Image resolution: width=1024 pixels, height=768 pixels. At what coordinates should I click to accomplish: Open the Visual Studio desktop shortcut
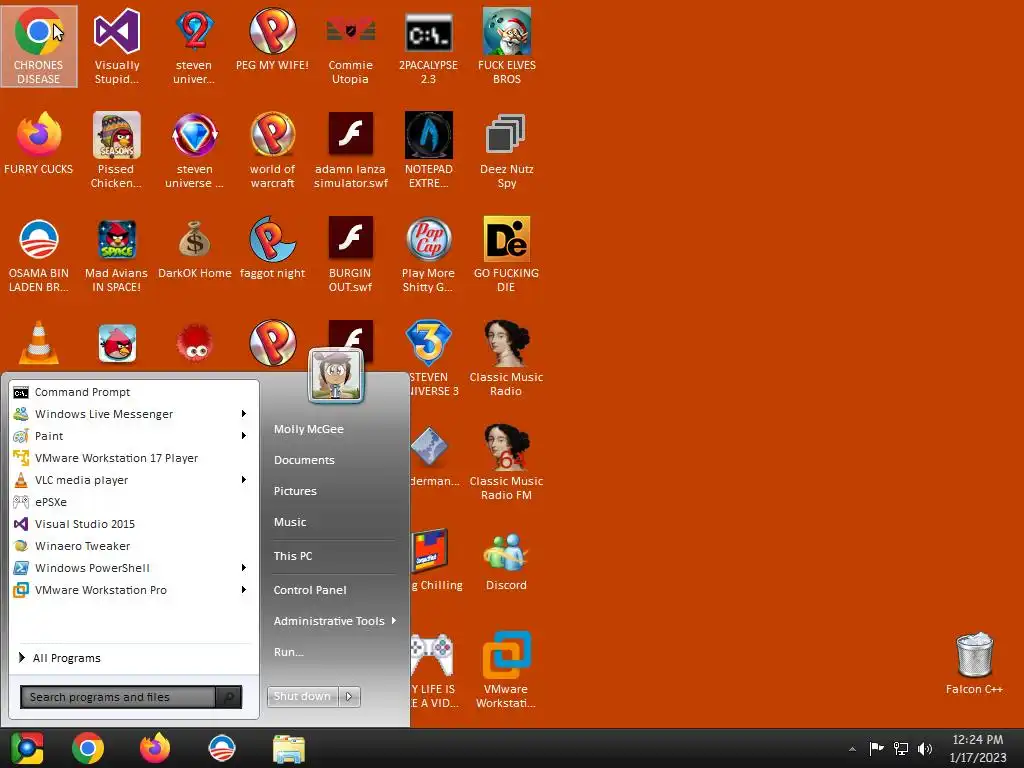(116, 46)
